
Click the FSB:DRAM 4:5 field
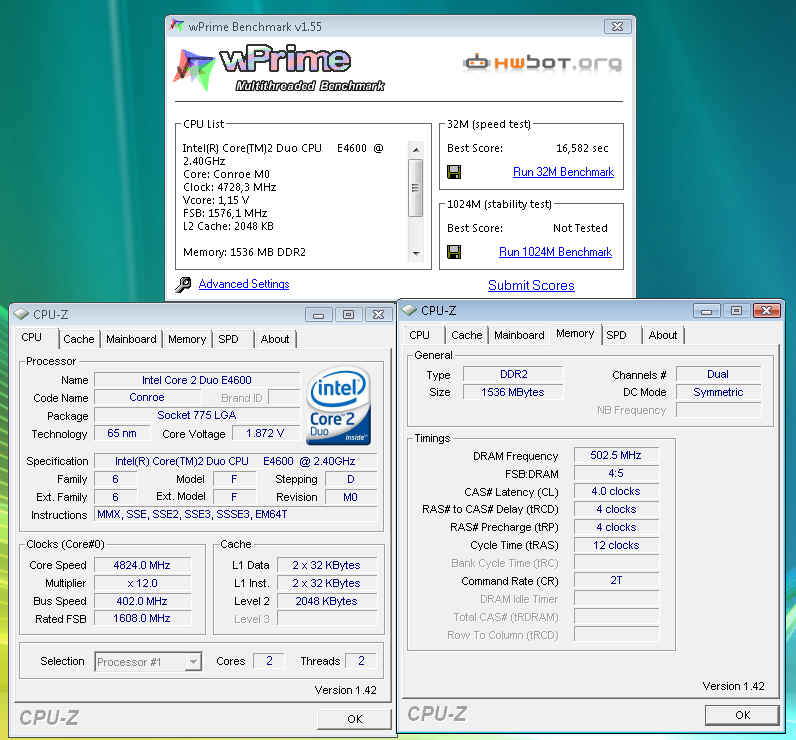point(616,473)
